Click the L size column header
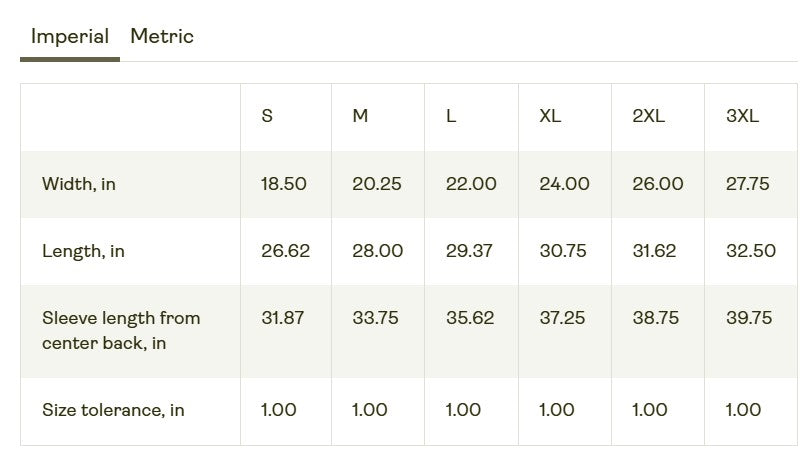Viewport: 811px width, 462px height. coord(451,116)
